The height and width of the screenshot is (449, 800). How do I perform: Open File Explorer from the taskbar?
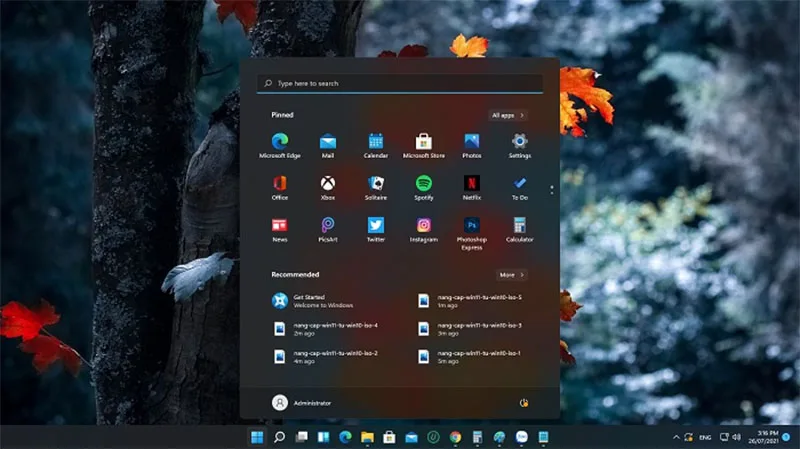pyautogui.click(x=367, y=437)
